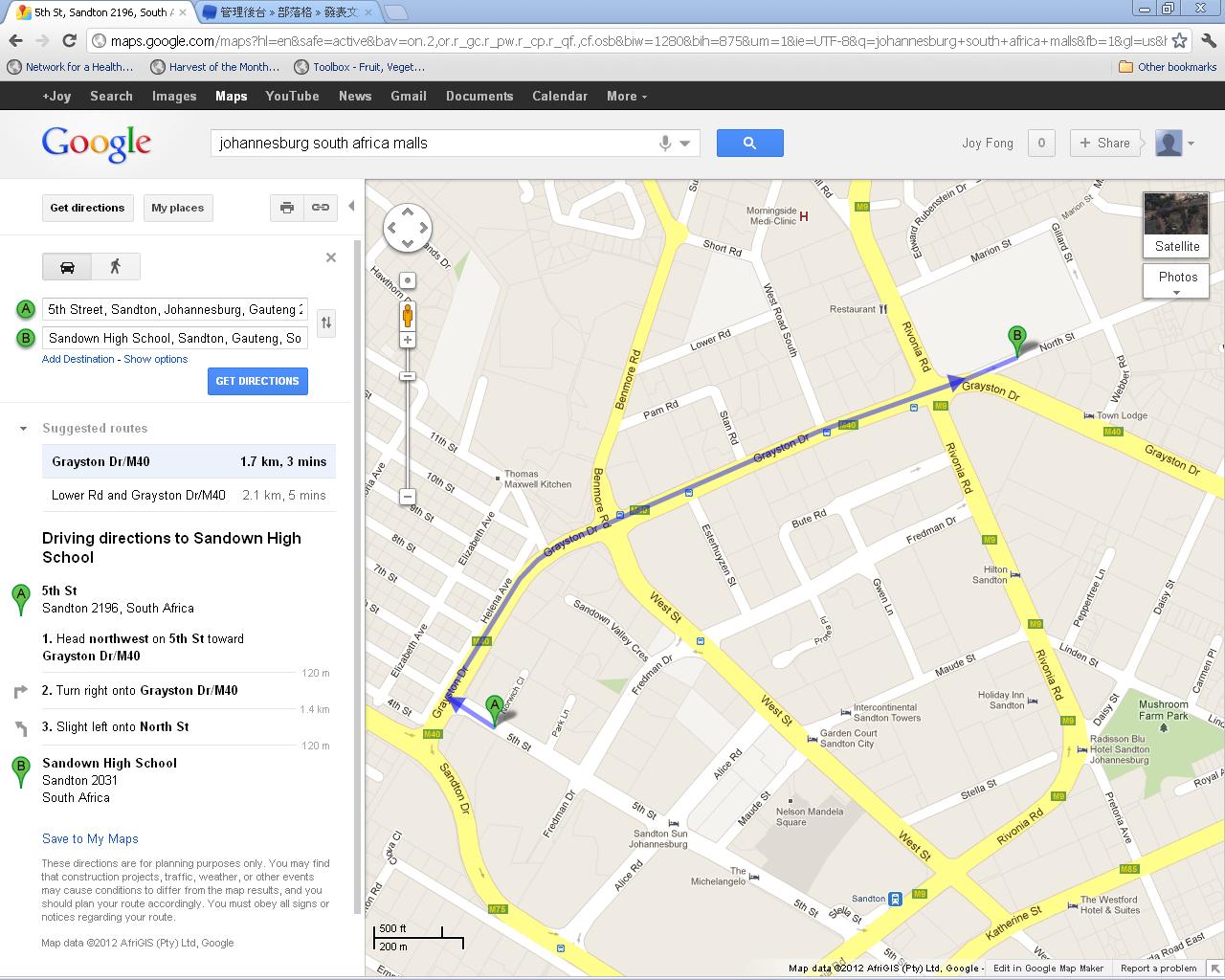Swap start and end locations with arrows icon
The width and height of the screenshot is (1225, 980).
pyautogui.click(x=325, y=323)
